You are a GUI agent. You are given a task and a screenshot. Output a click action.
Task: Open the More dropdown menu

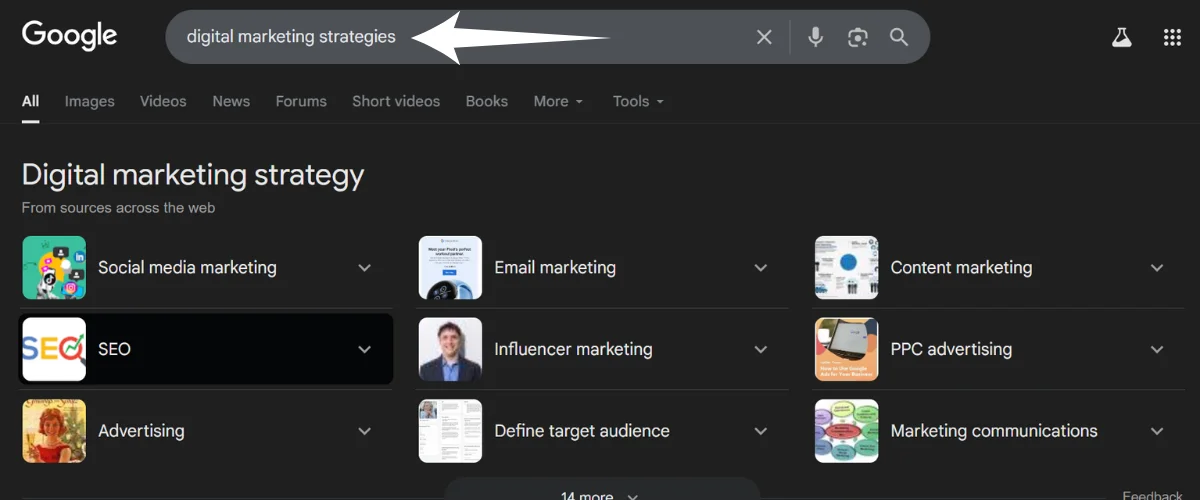[x=558, y=101]
